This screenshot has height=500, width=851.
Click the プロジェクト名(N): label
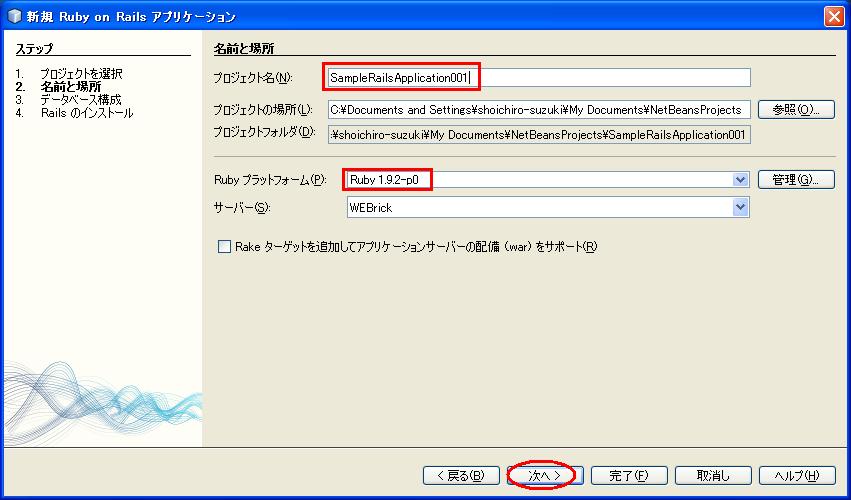click(x=253, y=78)
